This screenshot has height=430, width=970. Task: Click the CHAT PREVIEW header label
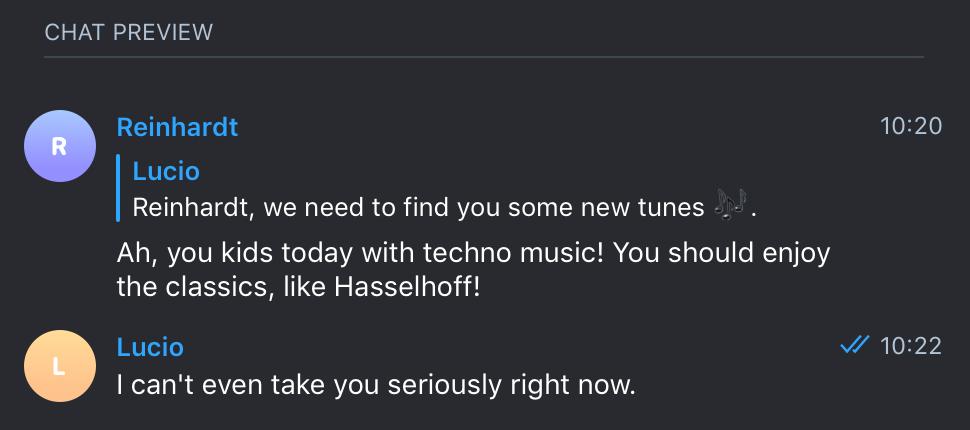click(129, 32)
